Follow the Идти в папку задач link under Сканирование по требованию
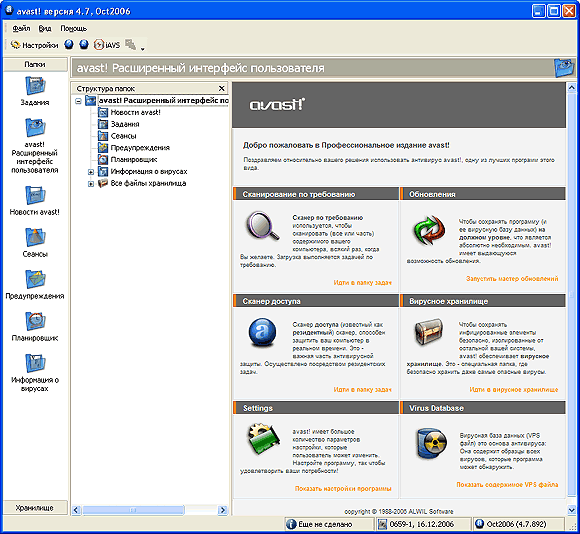580x534 pixels. (x=362, y=283)
